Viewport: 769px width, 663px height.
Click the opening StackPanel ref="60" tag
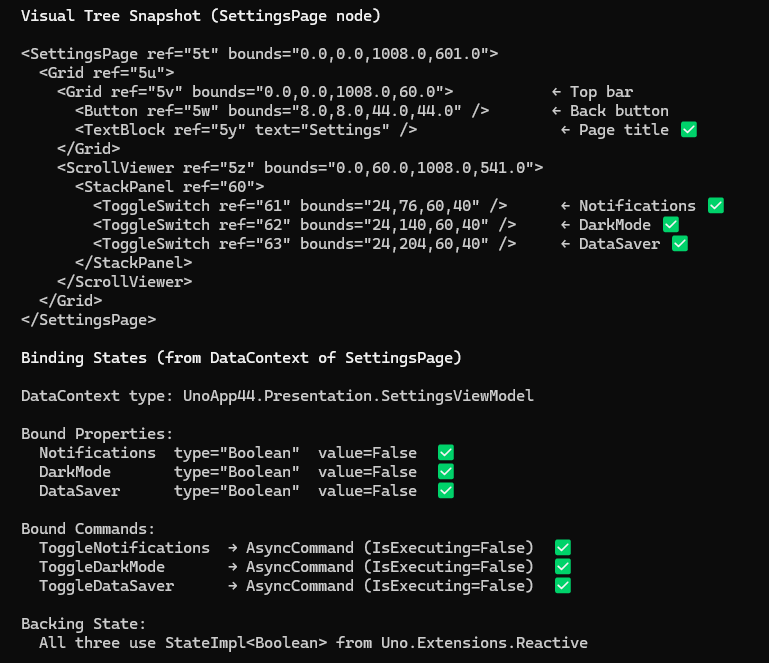point(169,187)
